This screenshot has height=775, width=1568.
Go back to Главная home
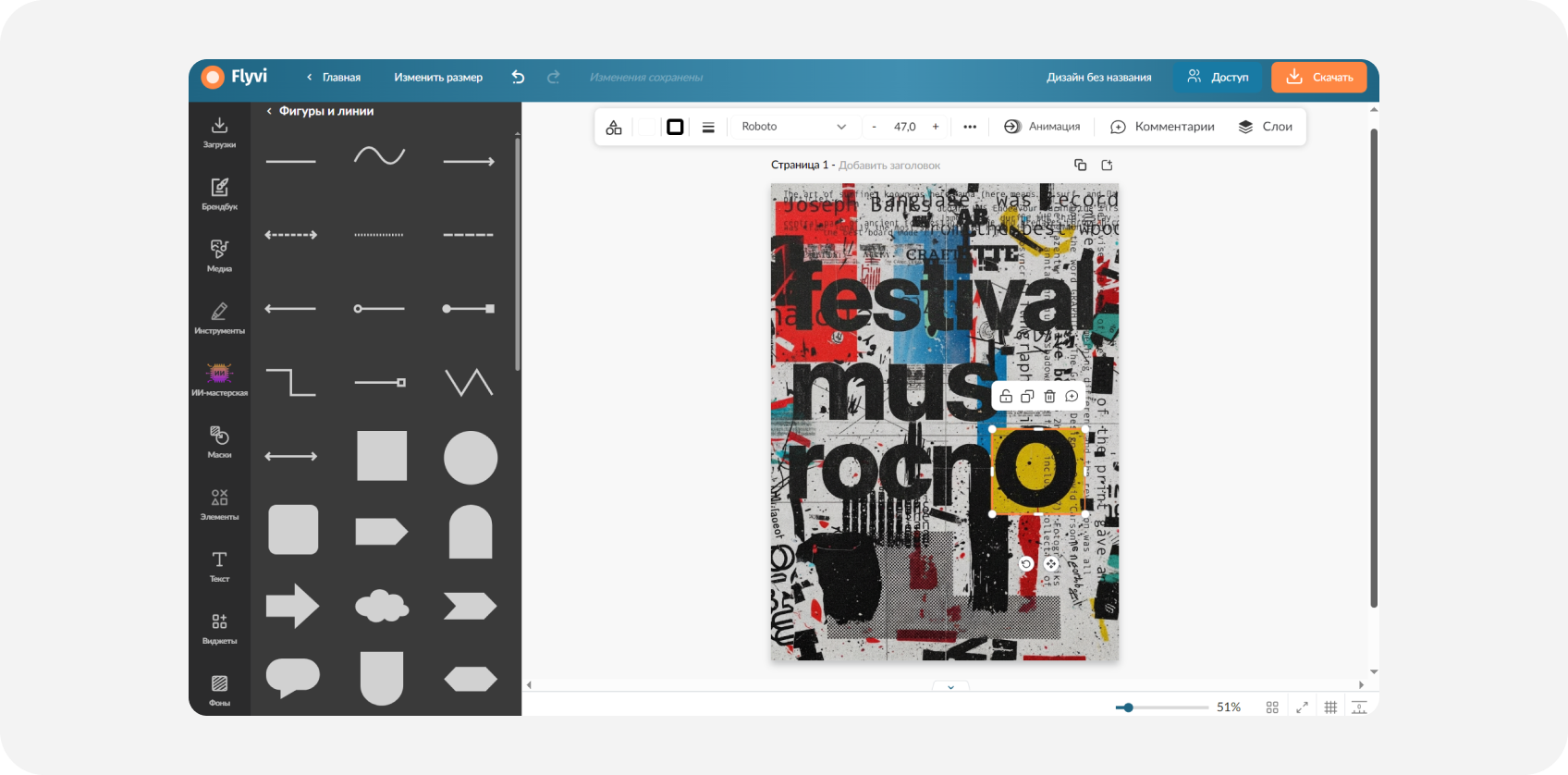pyautogui.click(x=334, y=78)
